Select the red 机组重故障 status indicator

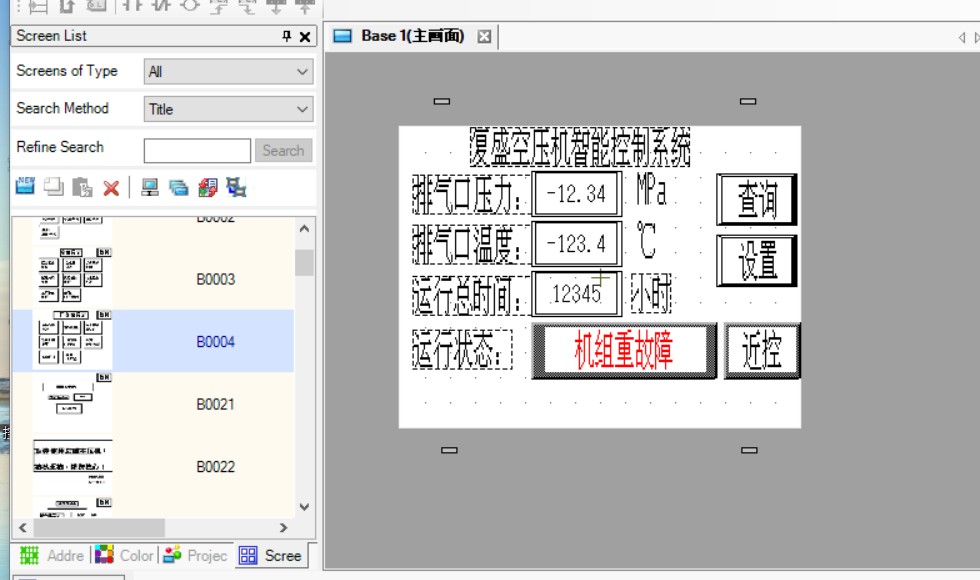(x=624, y=350)
